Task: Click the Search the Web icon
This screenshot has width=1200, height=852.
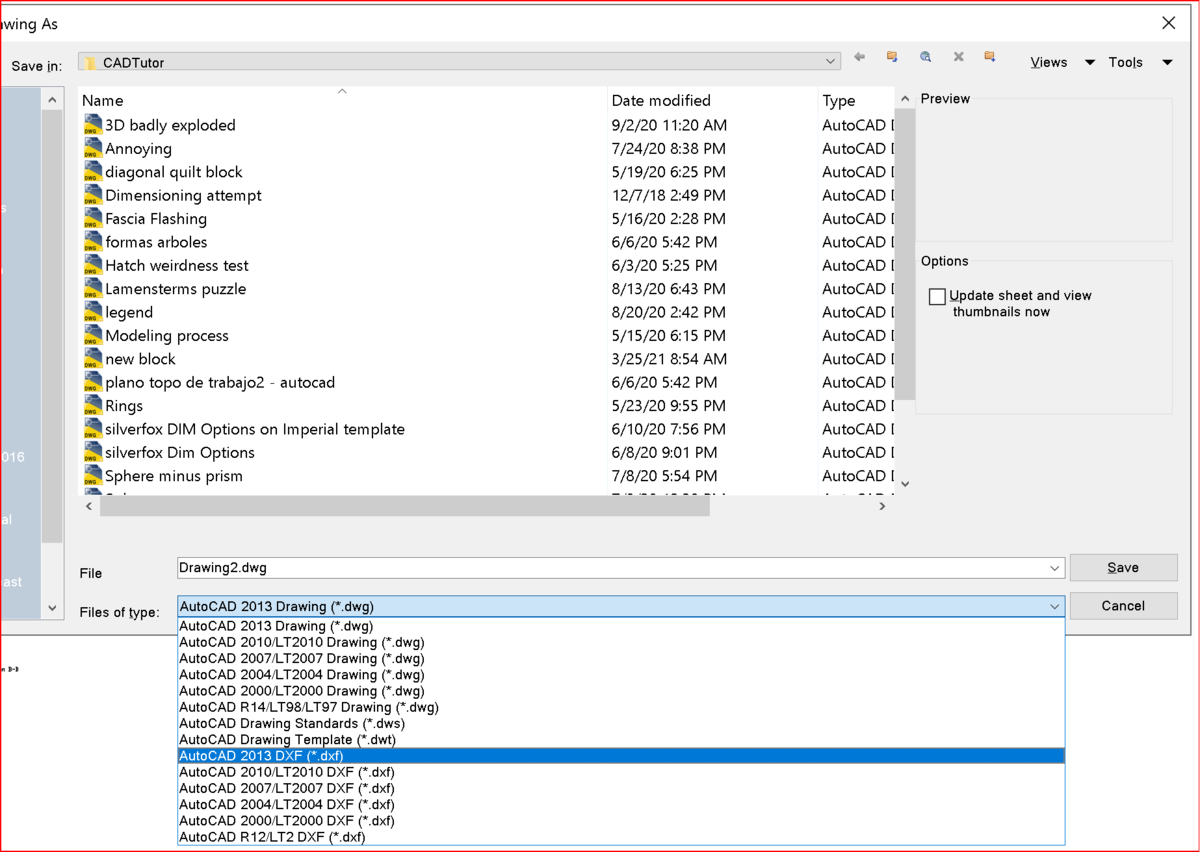Action: coord(926,58)
